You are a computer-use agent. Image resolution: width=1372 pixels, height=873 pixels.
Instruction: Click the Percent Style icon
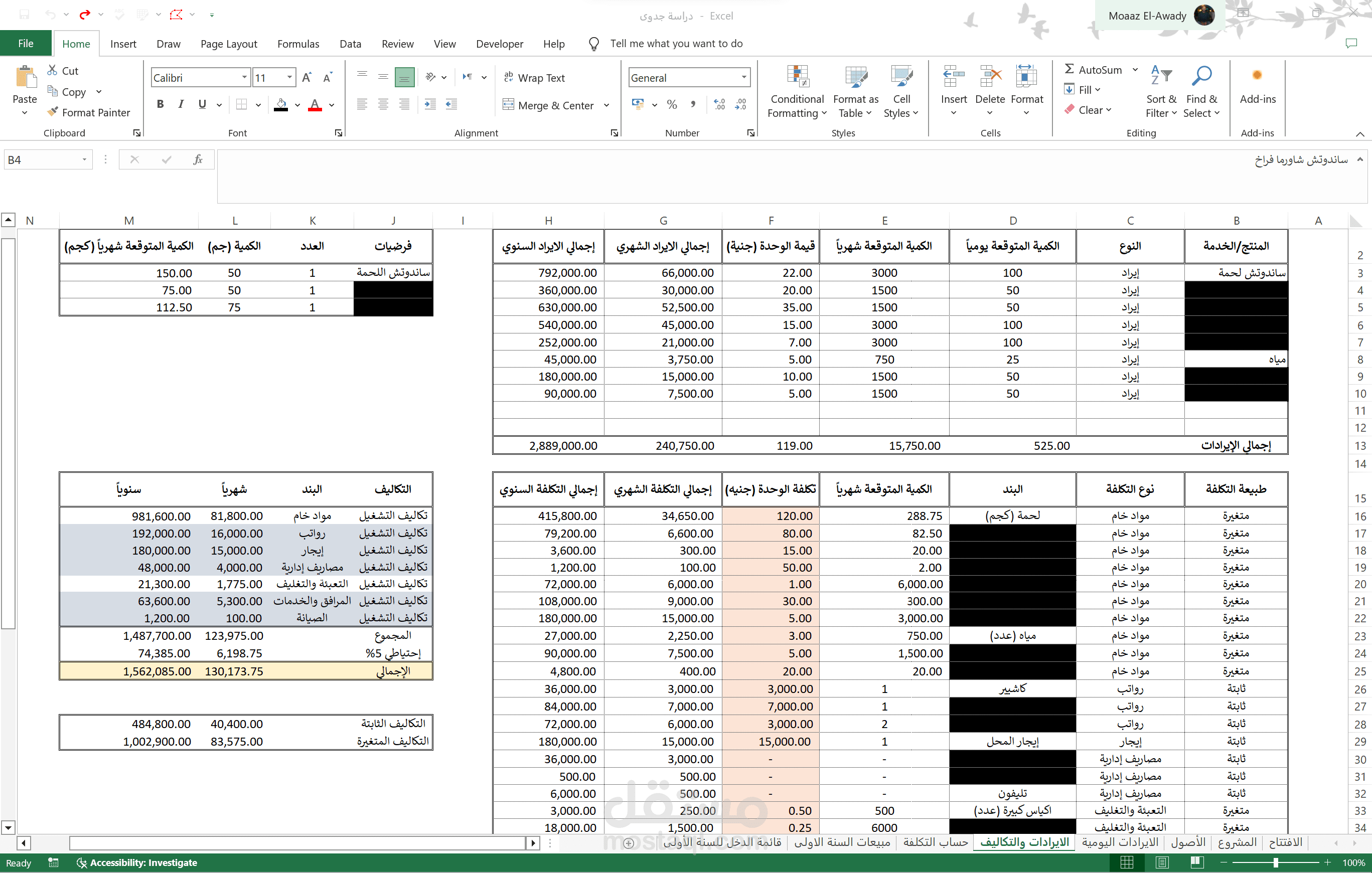[x=672, y=104]
